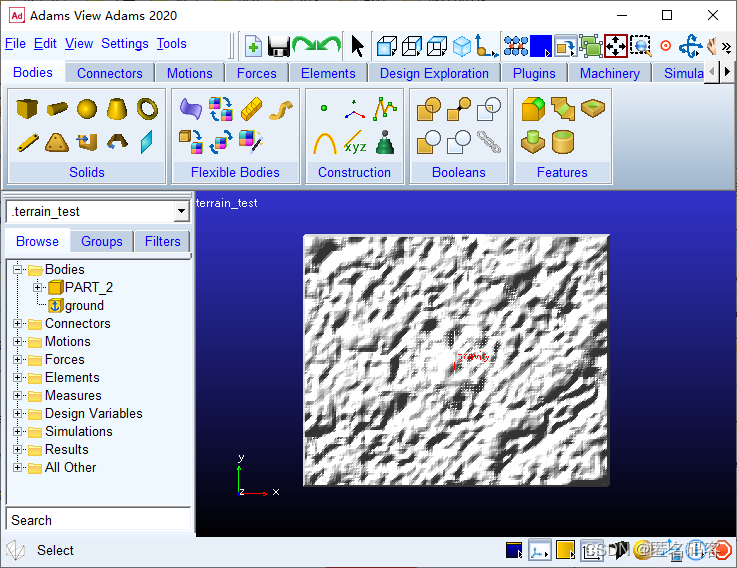This screenshot has width=737, height=568.
Task: Select the Arc construction tool
Action: pos(325,143)
